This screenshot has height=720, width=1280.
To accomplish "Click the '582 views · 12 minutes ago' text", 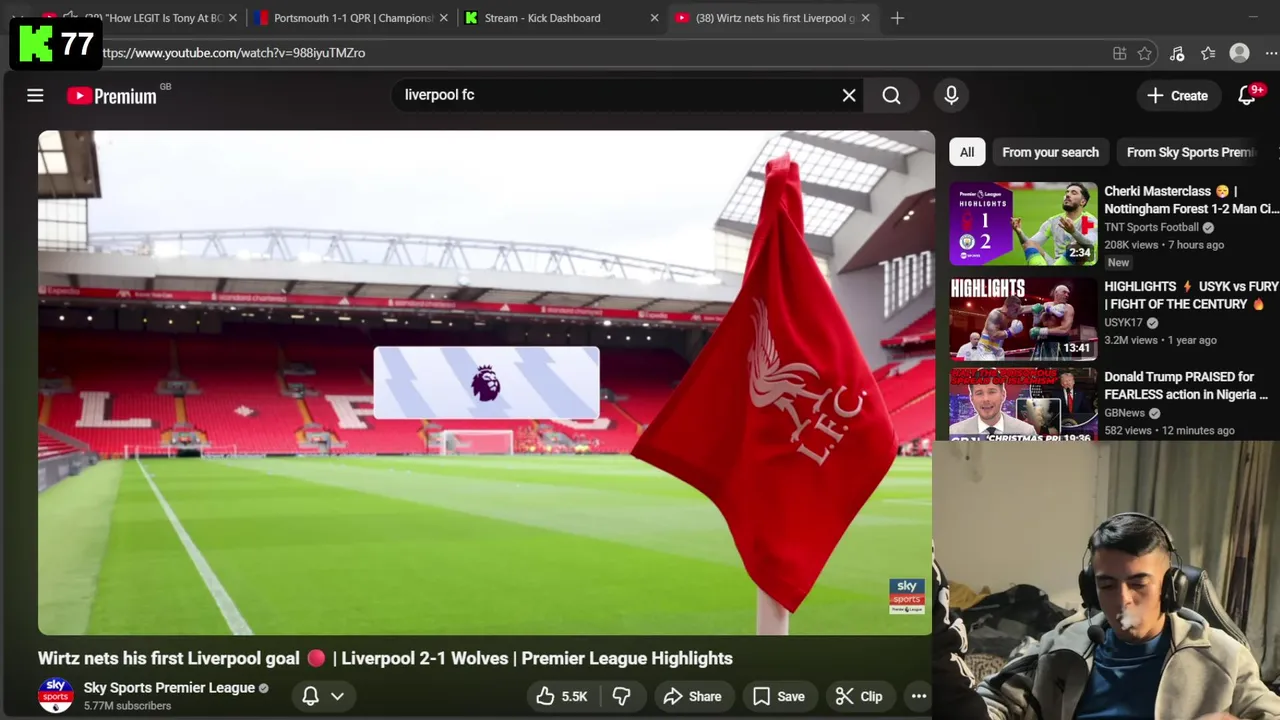I will (x=1169, y=430).
